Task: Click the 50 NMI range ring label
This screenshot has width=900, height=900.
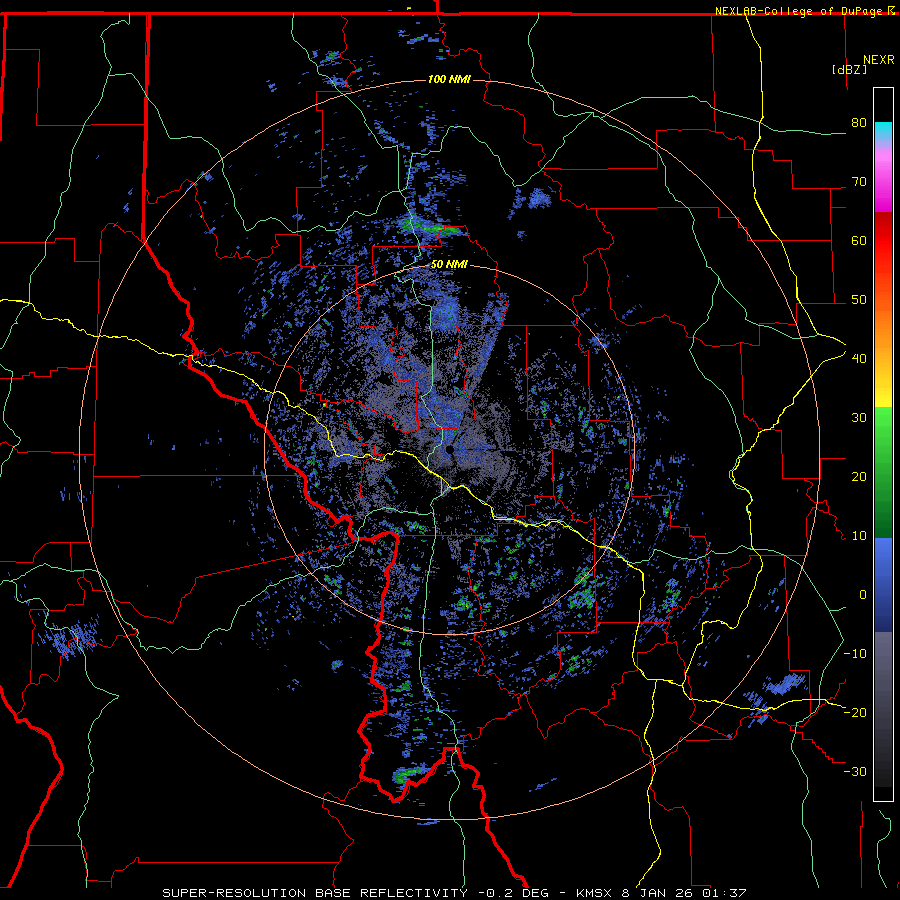Action: (449, 265)
